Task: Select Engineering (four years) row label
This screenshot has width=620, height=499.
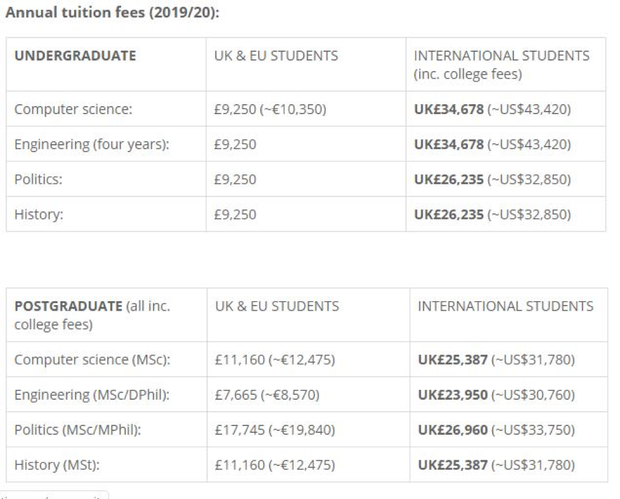Action: coord(92,144)
